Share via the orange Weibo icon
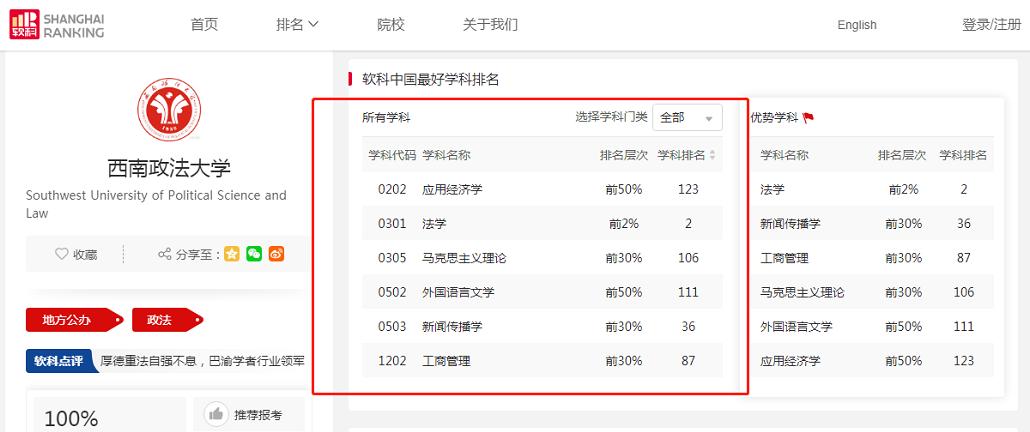The image size is (1030, 432). click(x=276, y=253)
